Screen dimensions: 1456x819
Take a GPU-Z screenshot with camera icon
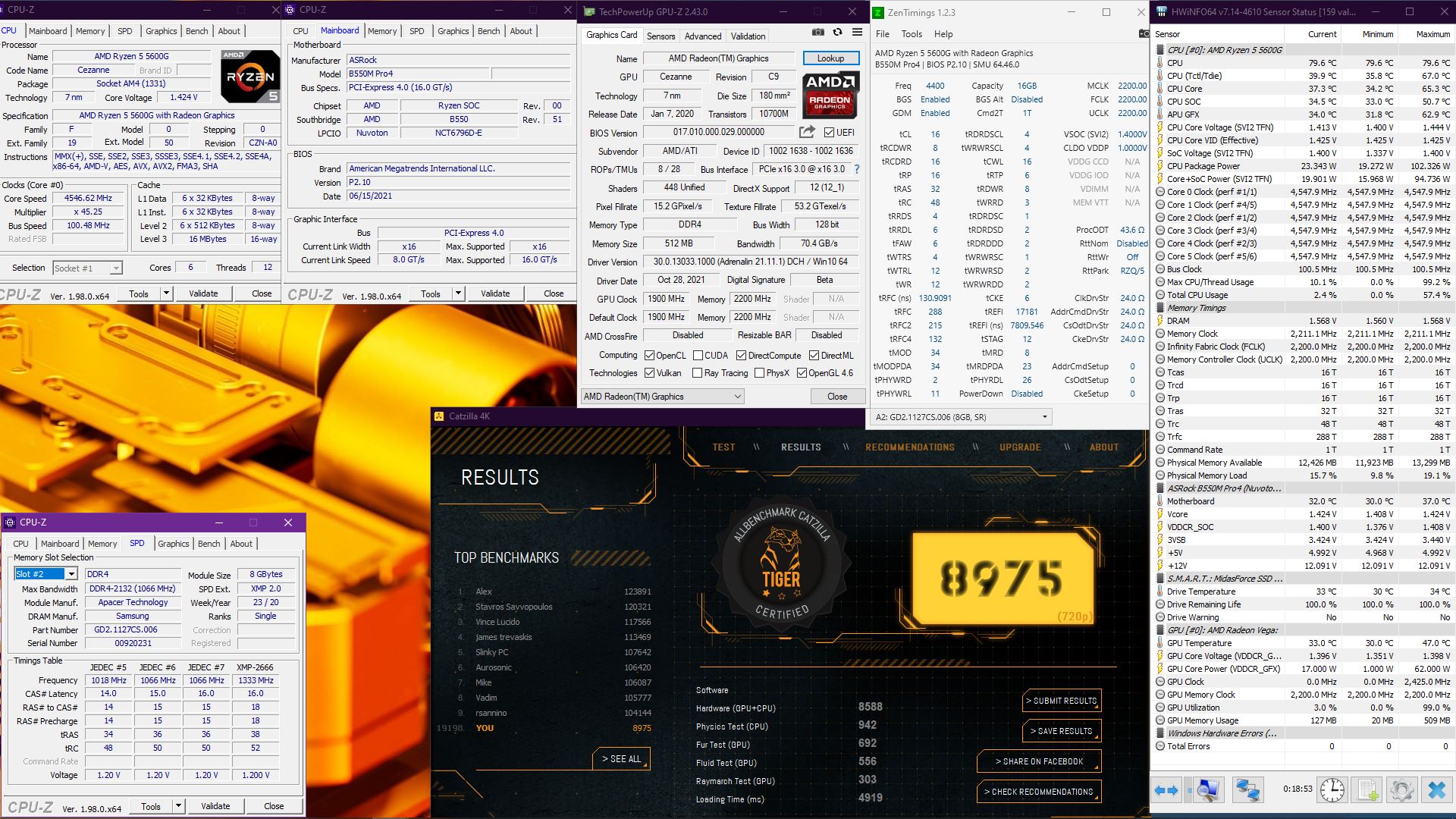coord(817,33)
